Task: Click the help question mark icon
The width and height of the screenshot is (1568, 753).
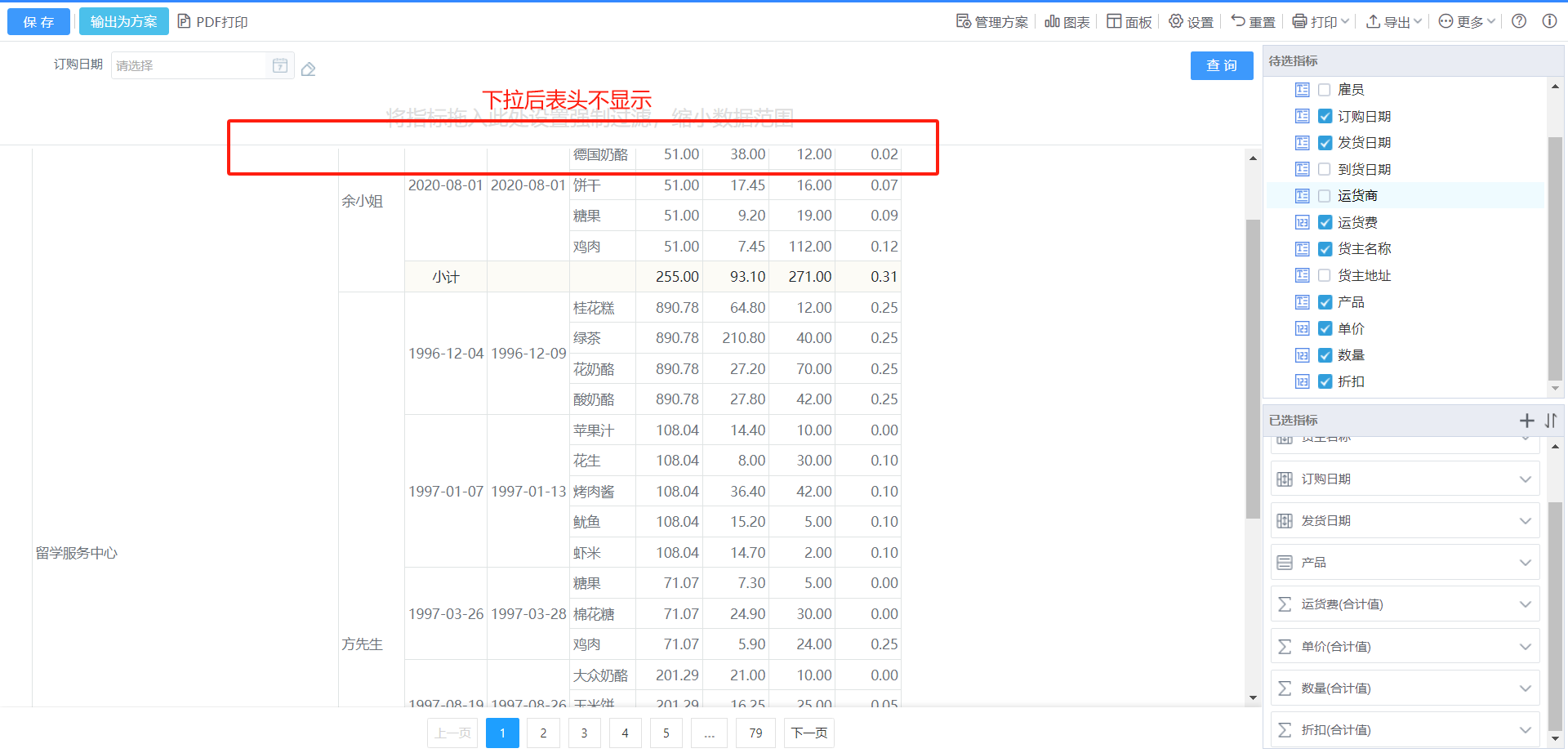Action: 1519,21
